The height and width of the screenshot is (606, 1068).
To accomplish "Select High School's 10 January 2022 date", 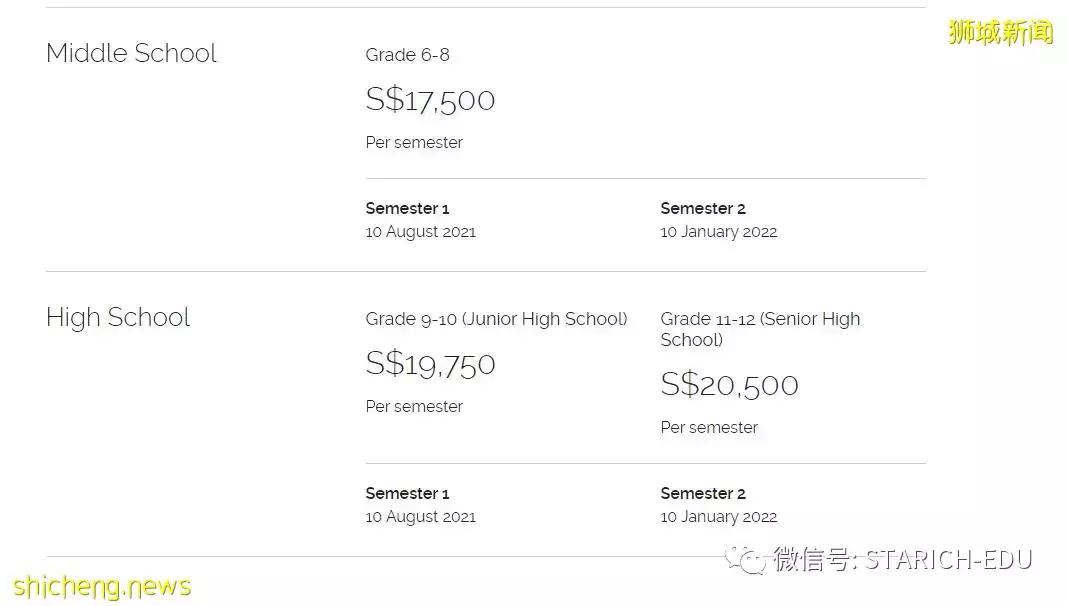I will [x=718, y=517].
